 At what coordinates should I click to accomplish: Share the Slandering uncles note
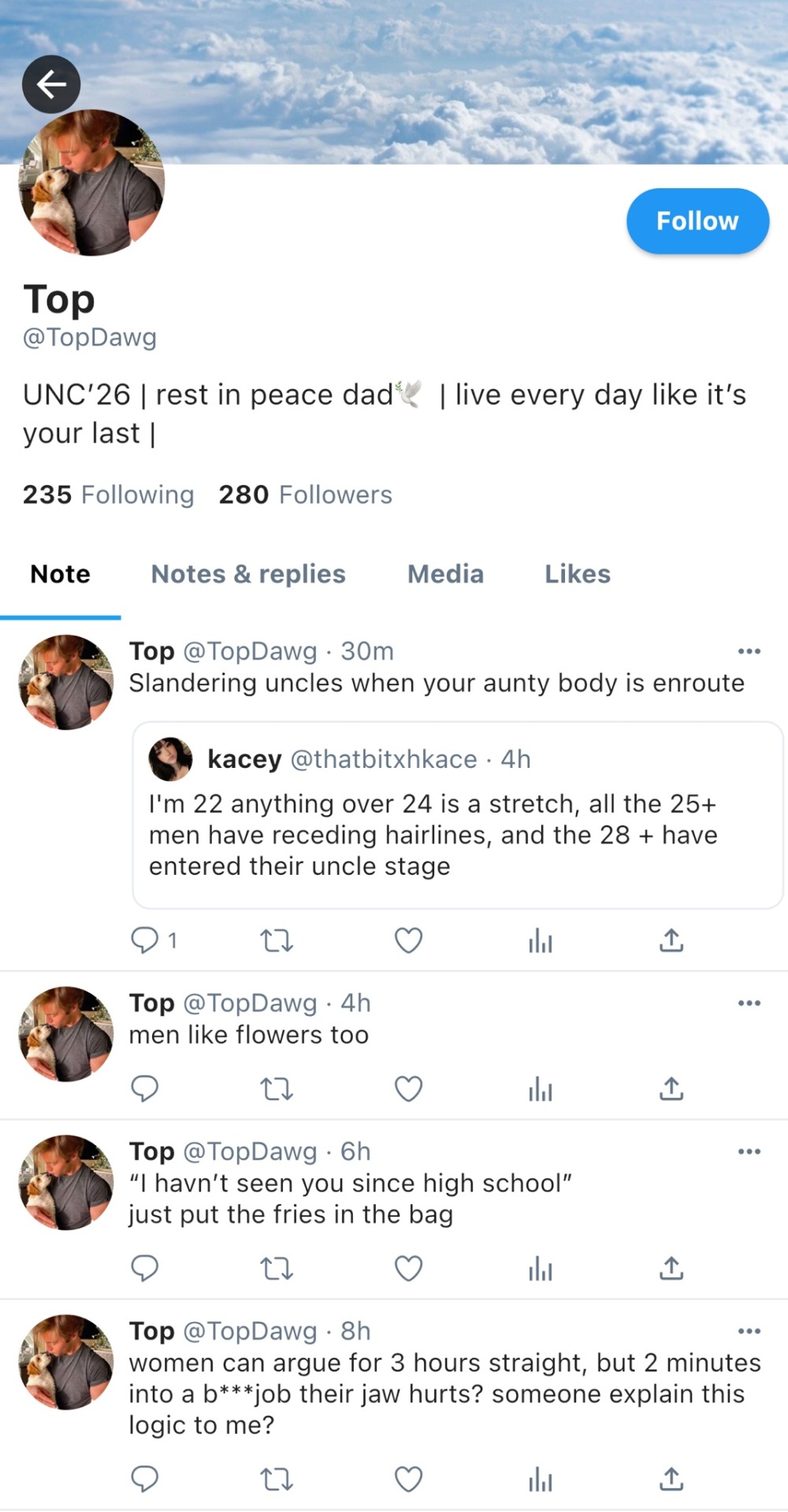(x=671, y=939)
